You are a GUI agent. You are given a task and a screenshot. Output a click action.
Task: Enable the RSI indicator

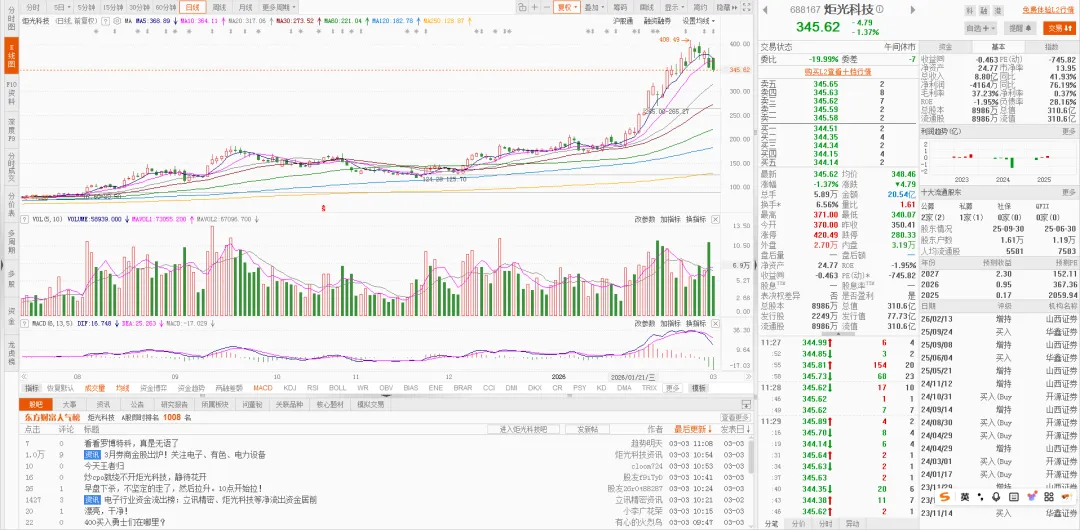313,388
